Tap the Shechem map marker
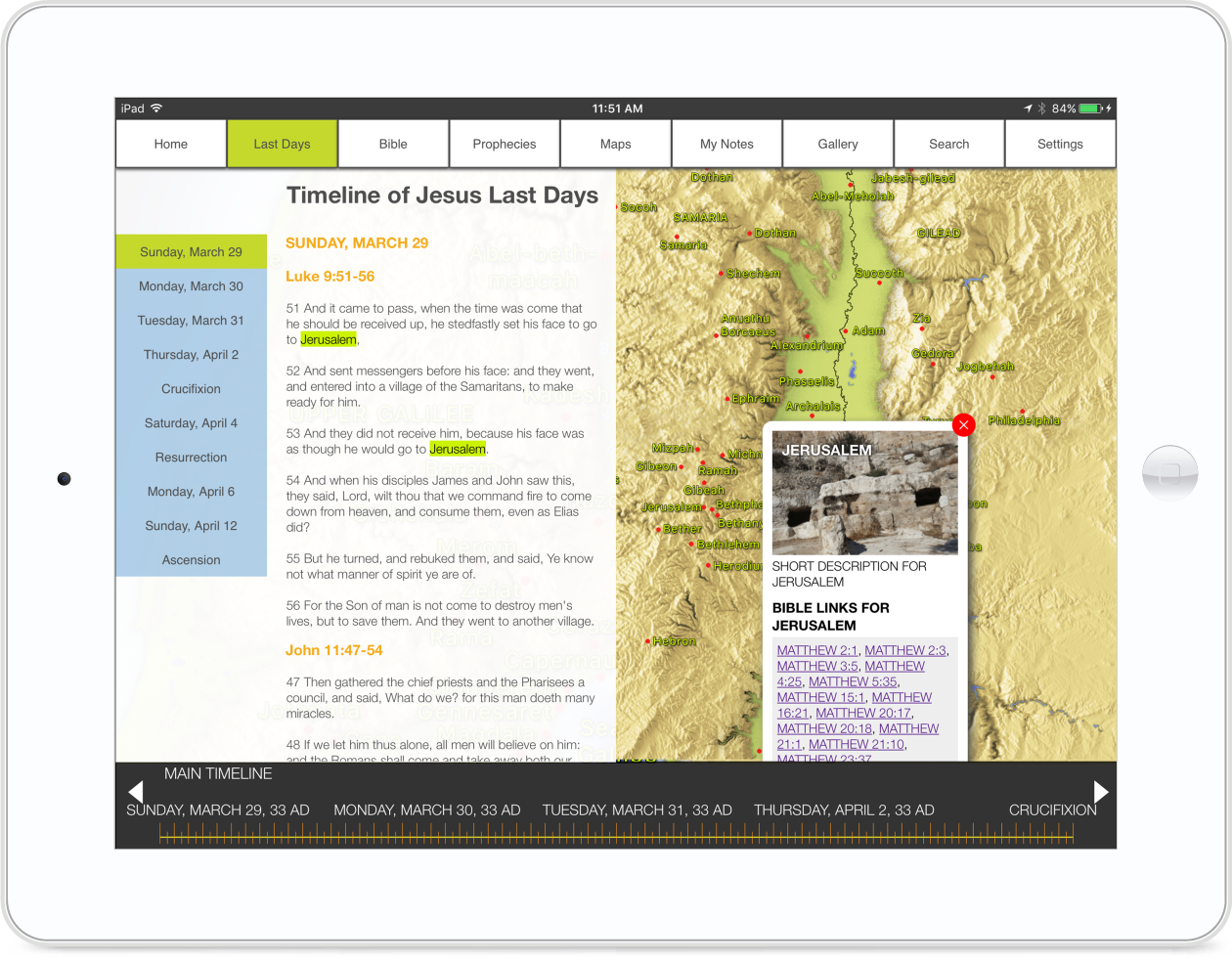Viewport: 1232px width, 962px height. click(x=722, y=274)
